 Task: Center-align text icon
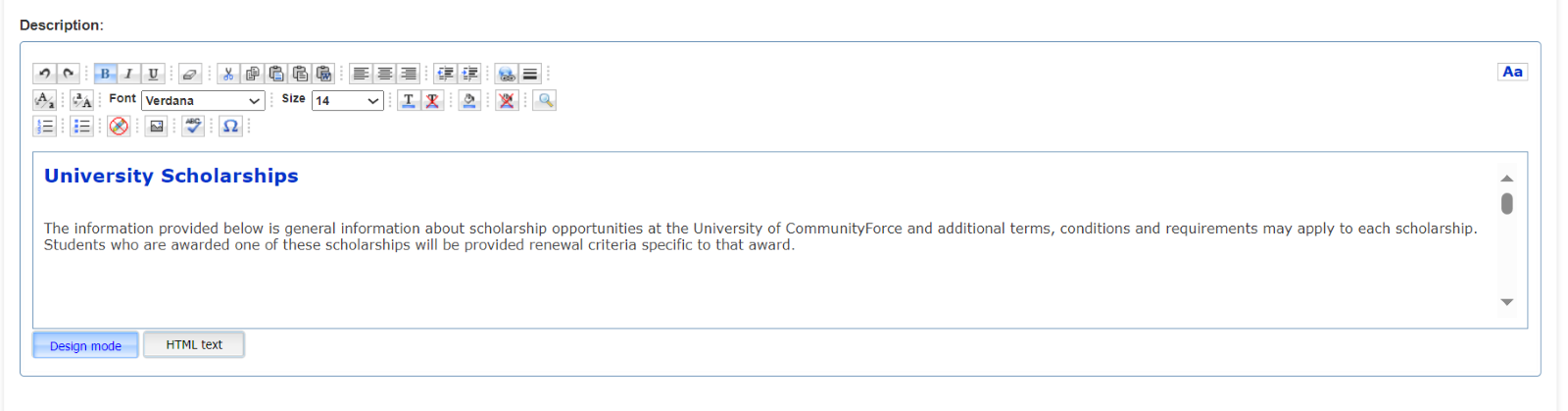coord(385,74)
